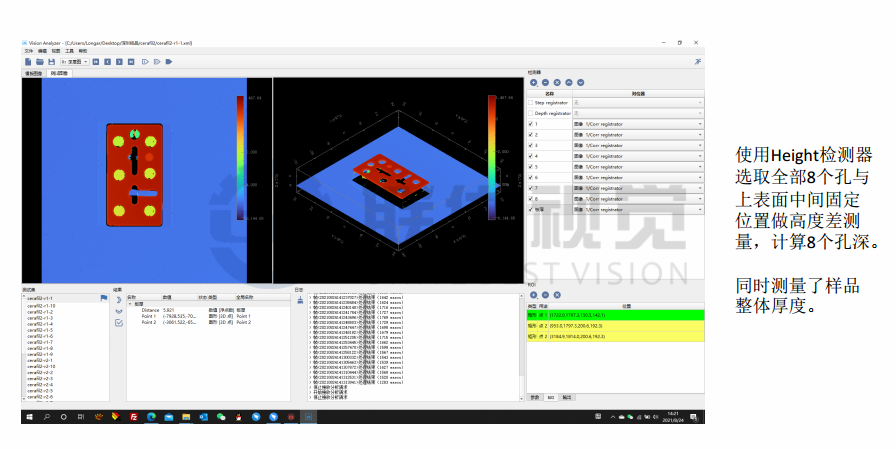Open the locator dropdown for detector 8
The width and height of the screenshot is (896, 449).
point(700,199)
